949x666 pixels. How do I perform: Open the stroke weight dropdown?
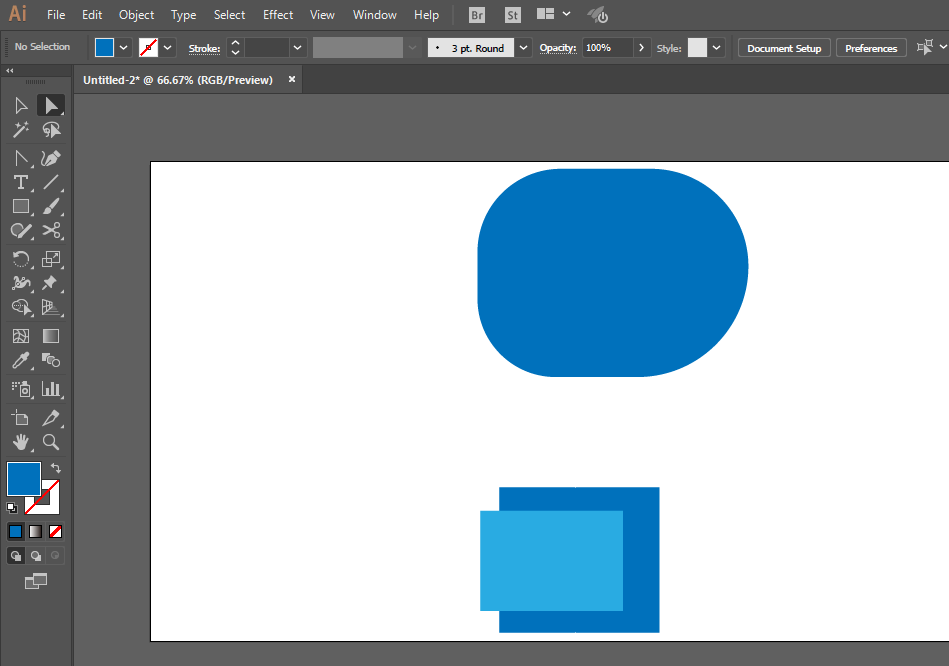tap(297, 48)
